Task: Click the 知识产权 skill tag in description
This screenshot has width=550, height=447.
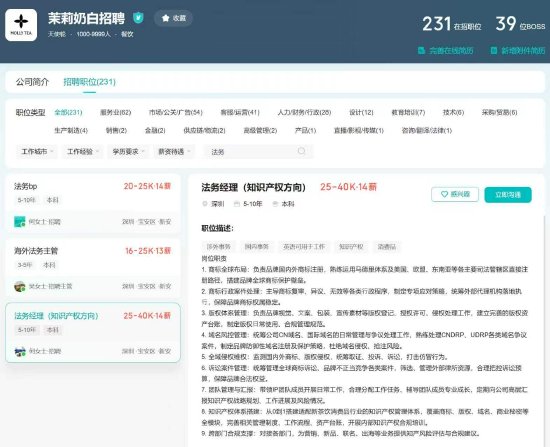Action: click(x=351, y=247)
